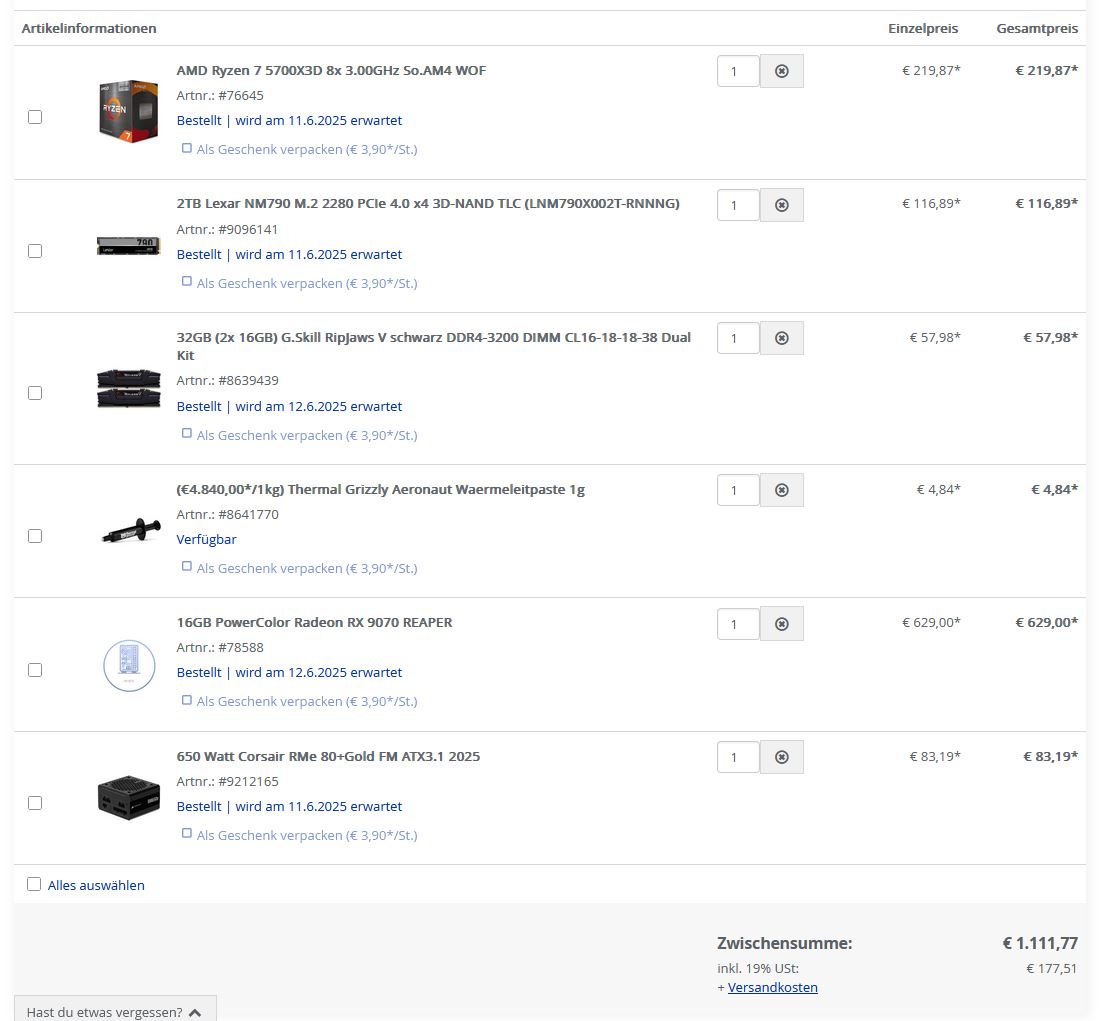Screen dimensions: 1099x1021
Task: Enable gift wrapping for the Radeon RX 9070
Action: [186, 700]
